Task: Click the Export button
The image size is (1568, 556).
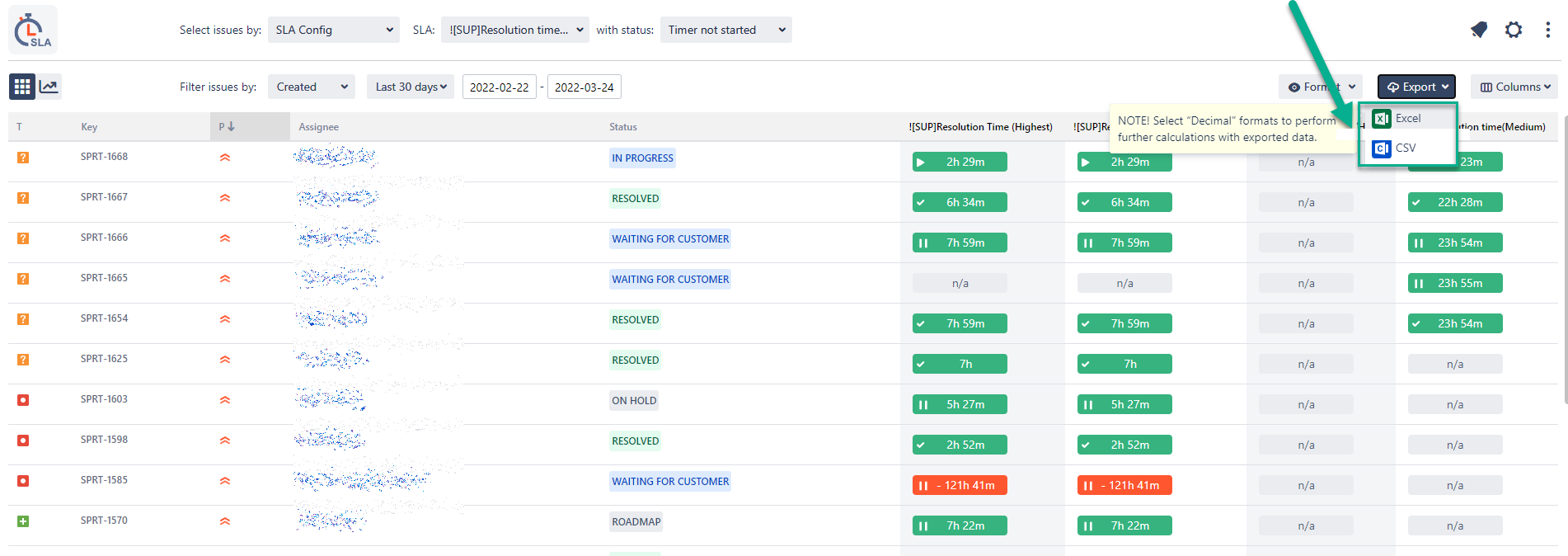Action: pyautogui.click(x=1416, y=87)
